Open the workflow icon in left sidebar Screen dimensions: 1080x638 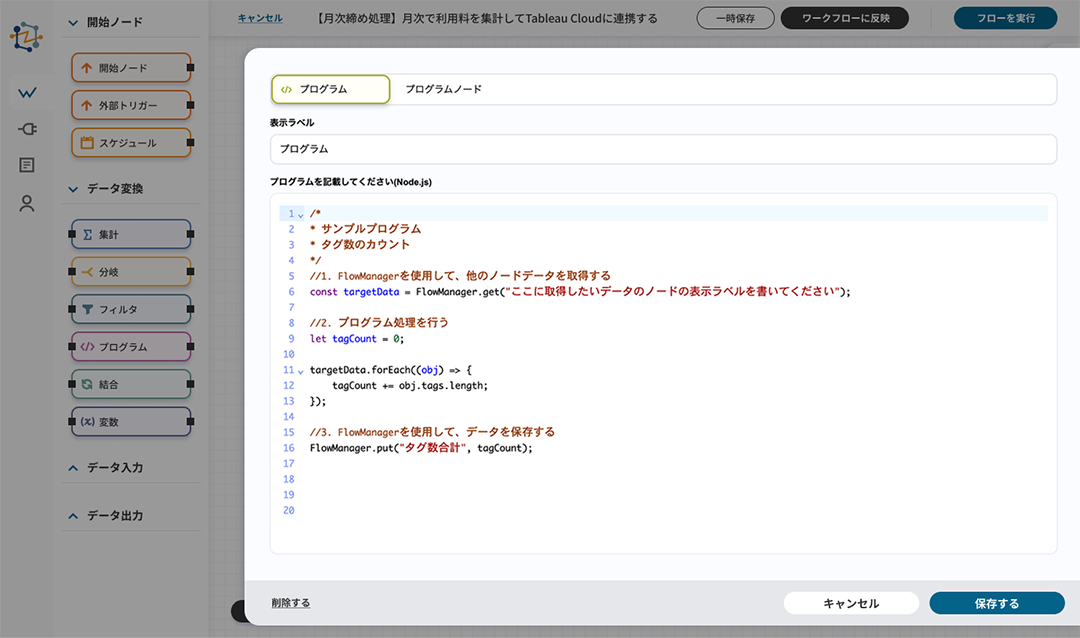tap(27, 93)
